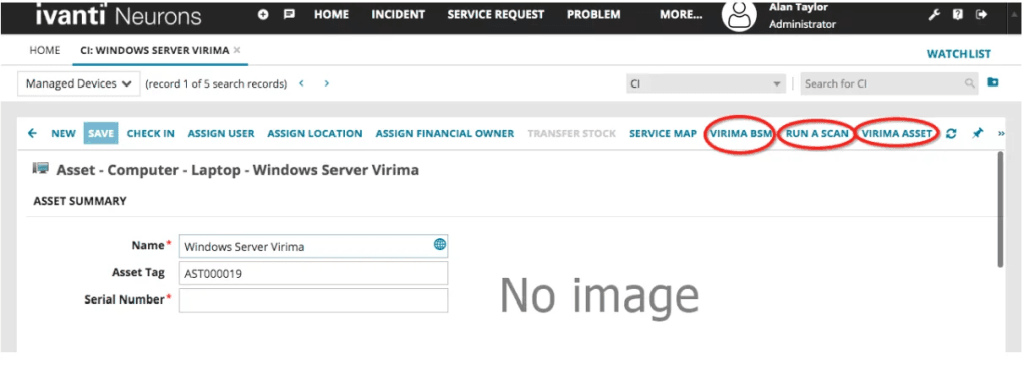Open the MORE... menu

tap(681, 14)
